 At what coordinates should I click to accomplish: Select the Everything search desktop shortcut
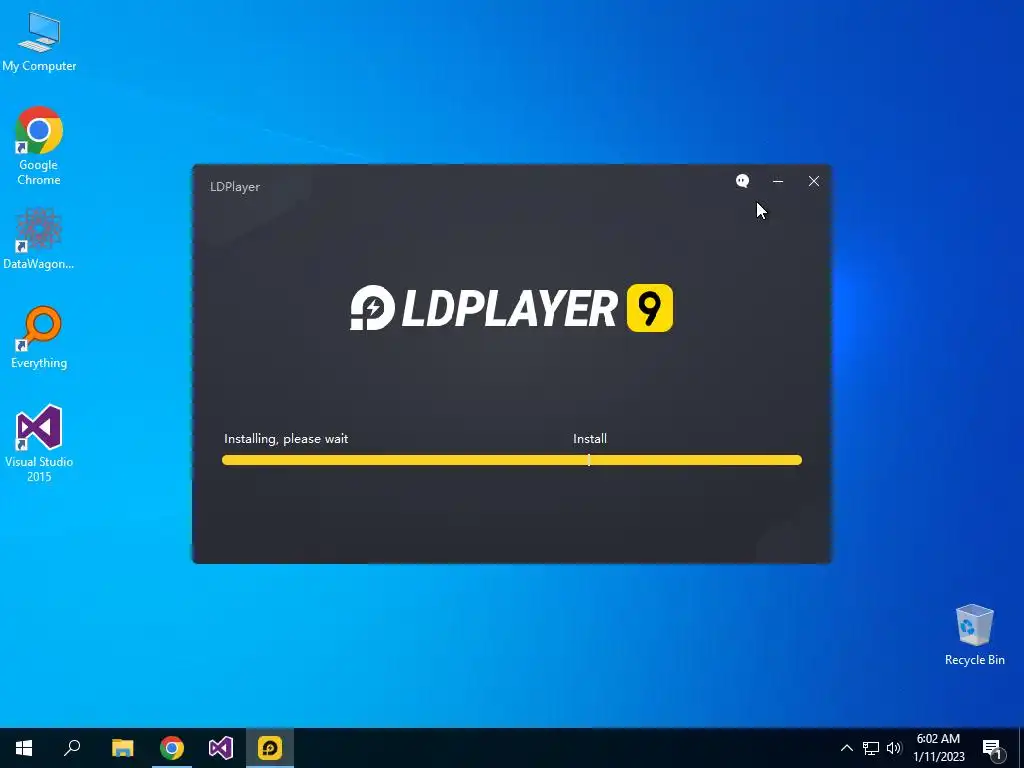coord(39,338)
